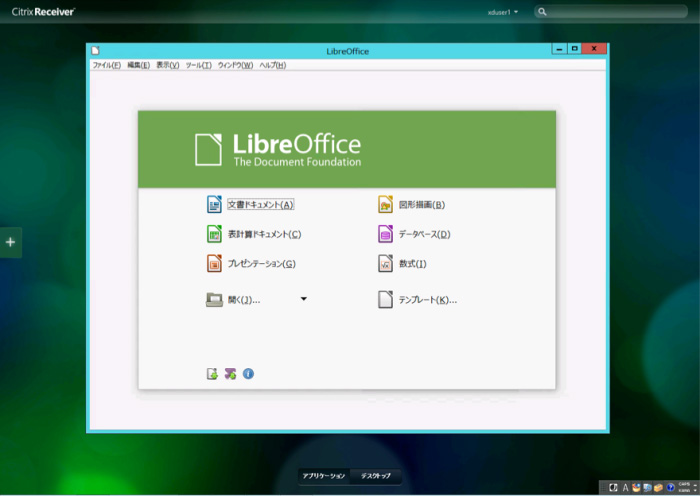Click the プレゼンテーション presentation icon
Image resolution: width=700 pixels, height=496 pixels.
pos(214,264)
